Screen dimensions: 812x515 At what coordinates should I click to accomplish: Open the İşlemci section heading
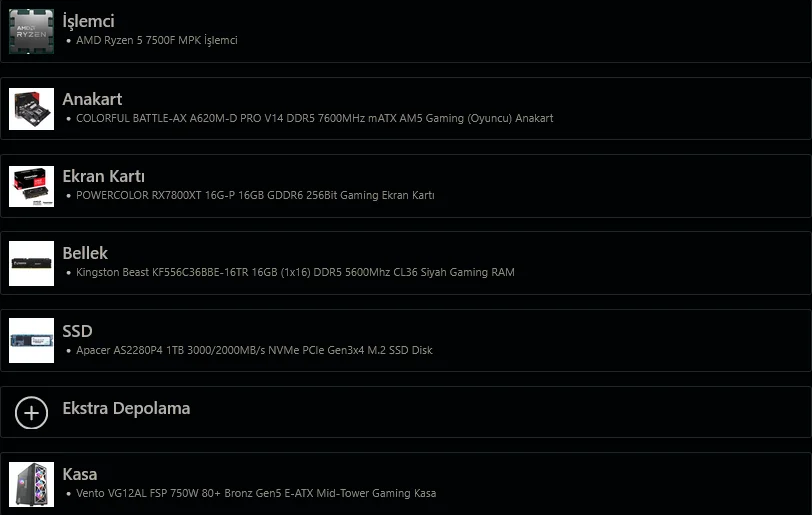88,21
